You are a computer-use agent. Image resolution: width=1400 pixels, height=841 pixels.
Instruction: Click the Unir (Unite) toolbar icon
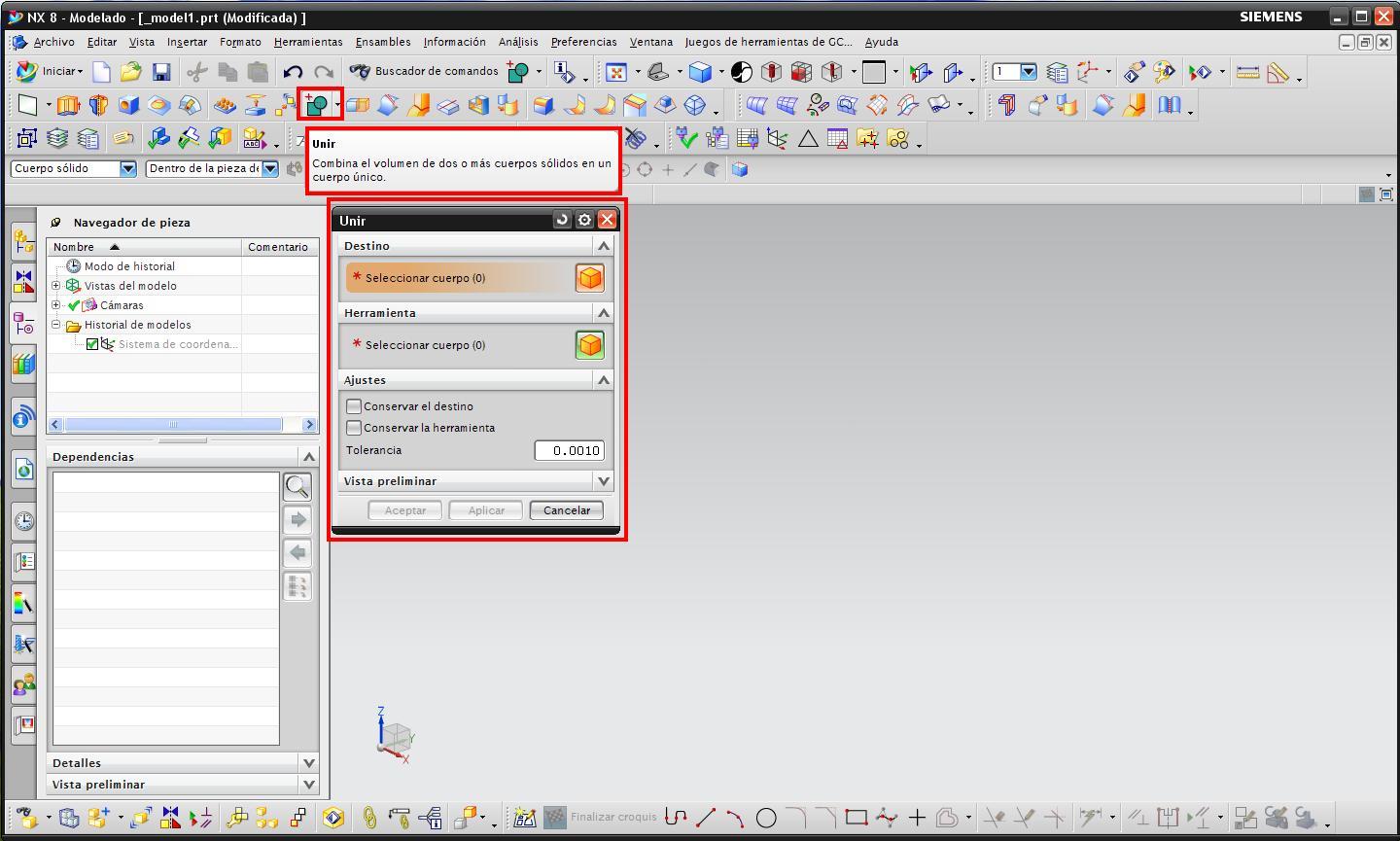(316, 104)
